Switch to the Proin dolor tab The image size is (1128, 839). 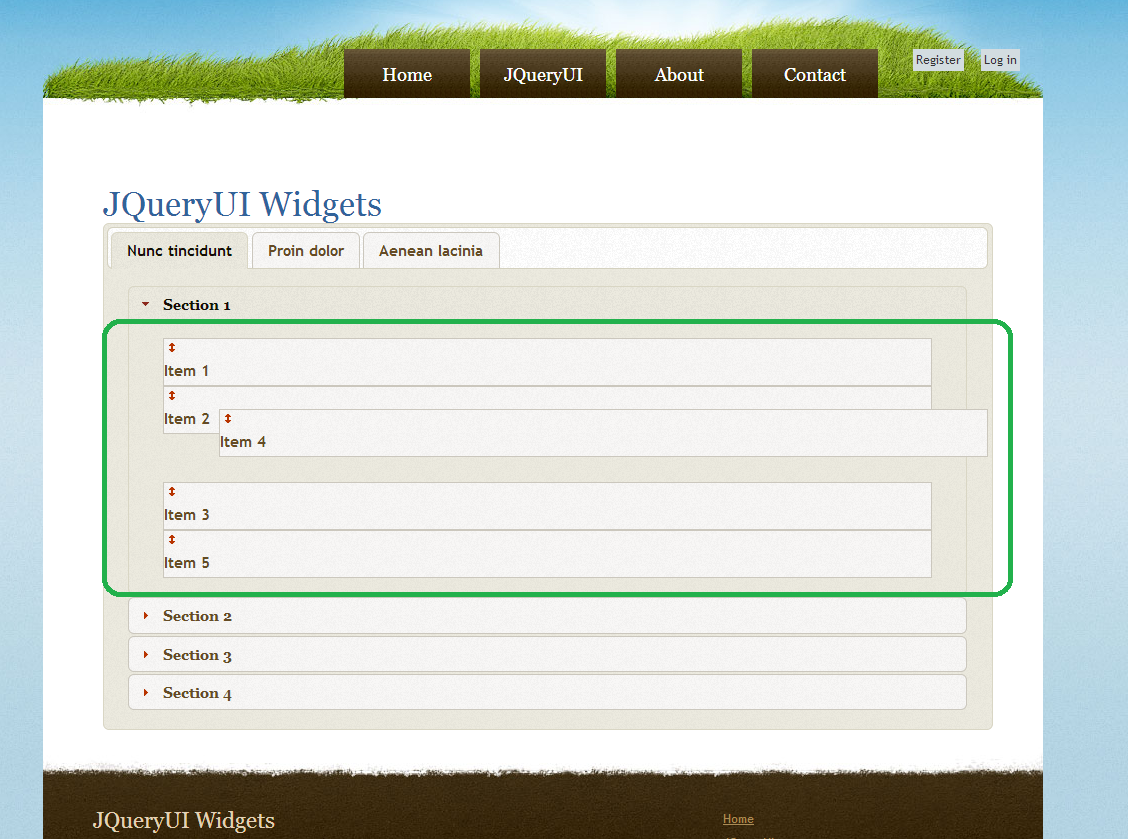point(306,250)
